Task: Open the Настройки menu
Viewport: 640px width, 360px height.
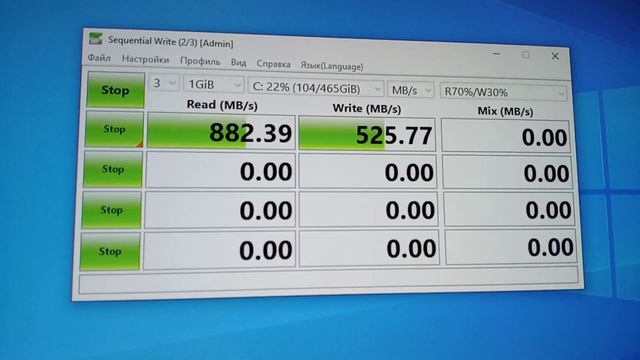Action: pyautogui.click(x=145, y=60)
